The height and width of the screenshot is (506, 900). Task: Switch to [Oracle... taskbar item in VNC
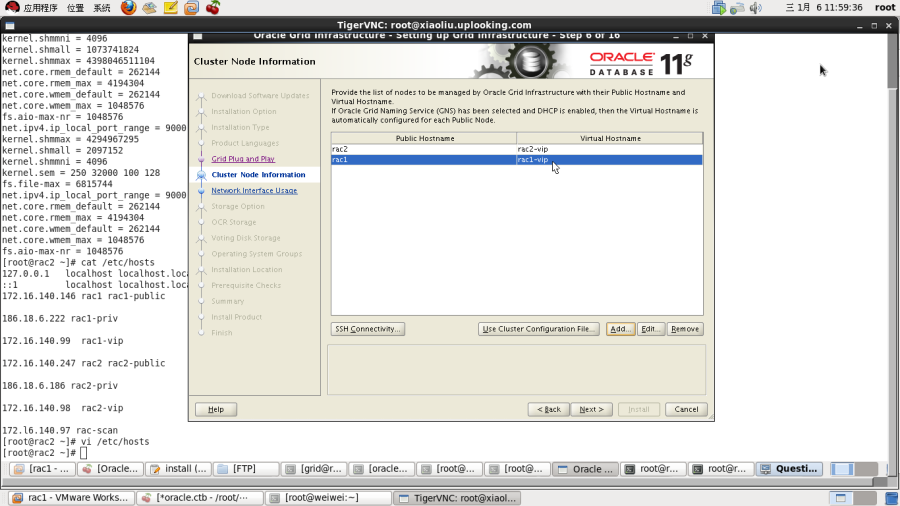[110, 469]
